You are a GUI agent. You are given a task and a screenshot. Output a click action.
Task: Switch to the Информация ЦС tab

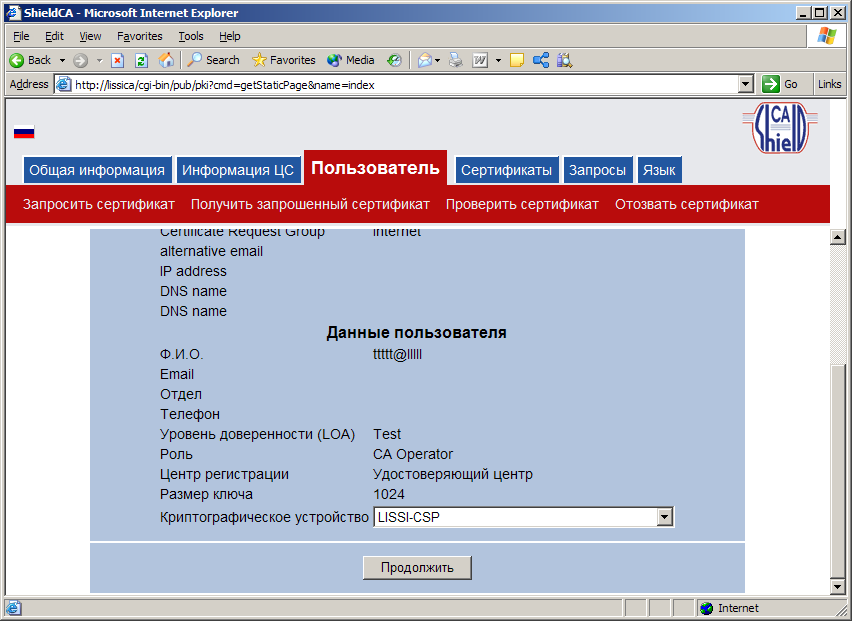point(238,170)
